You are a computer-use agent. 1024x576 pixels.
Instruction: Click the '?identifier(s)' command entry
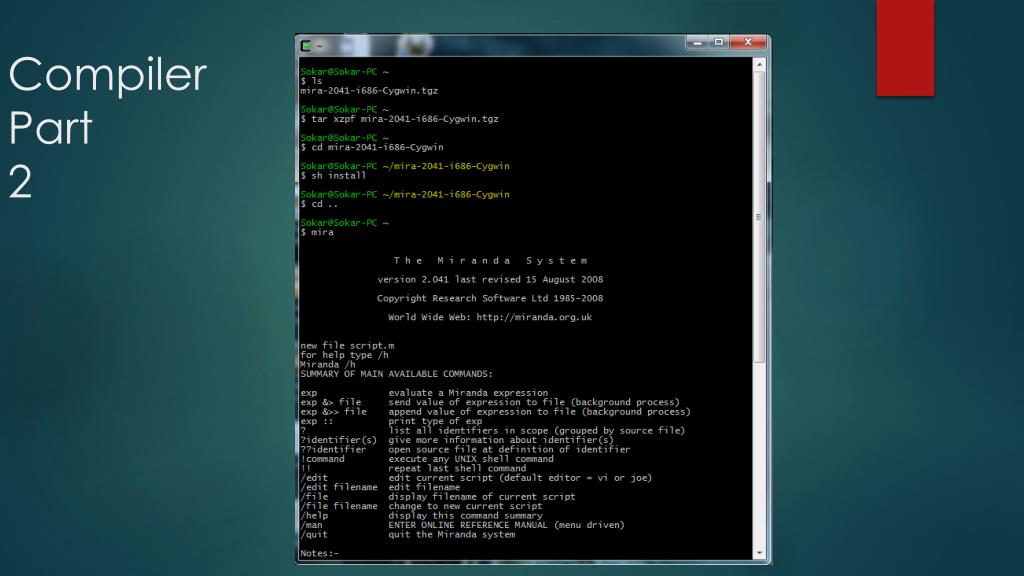pos(339,440)
